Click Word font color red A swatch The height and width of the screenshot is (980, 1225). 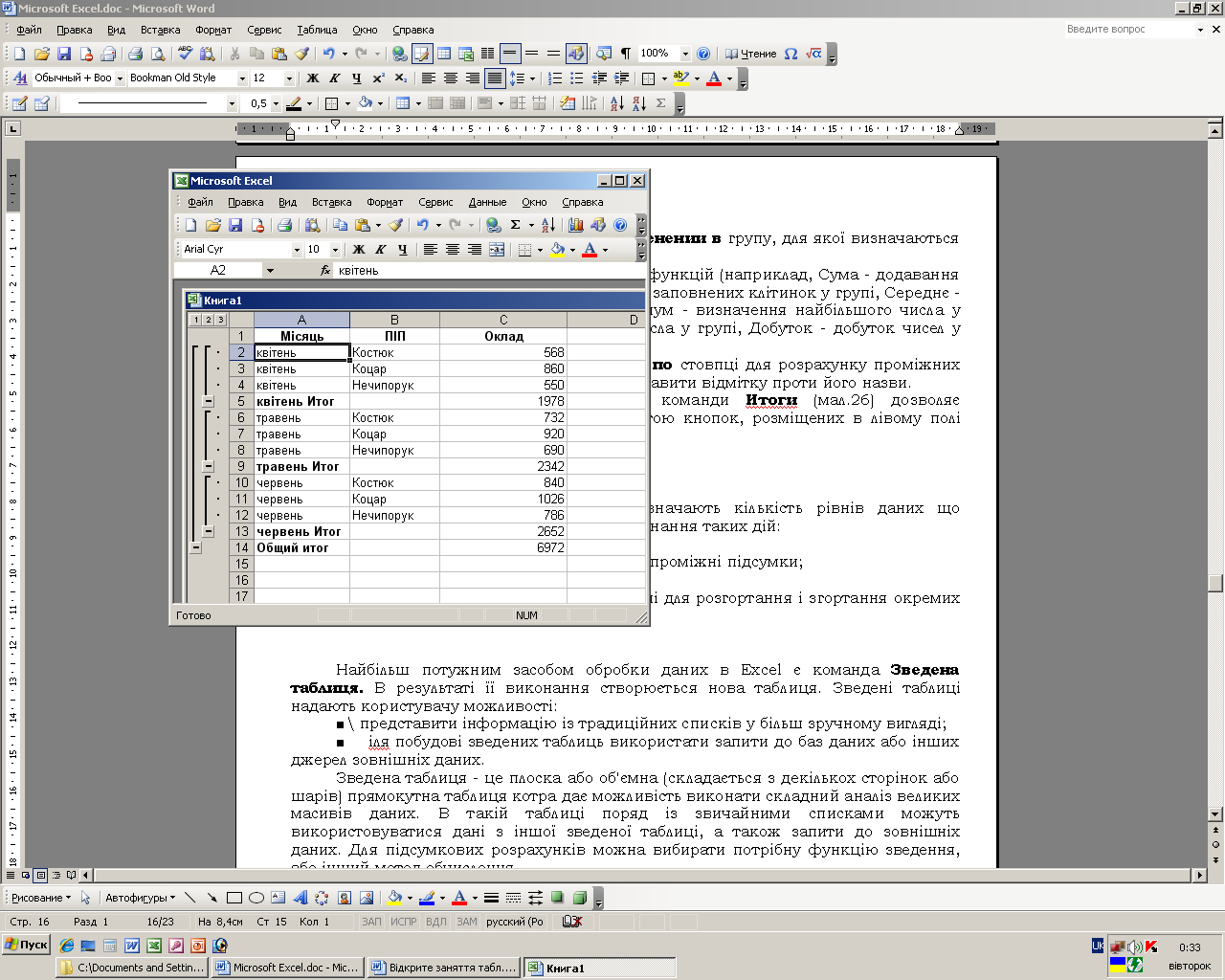click(714, 78)
